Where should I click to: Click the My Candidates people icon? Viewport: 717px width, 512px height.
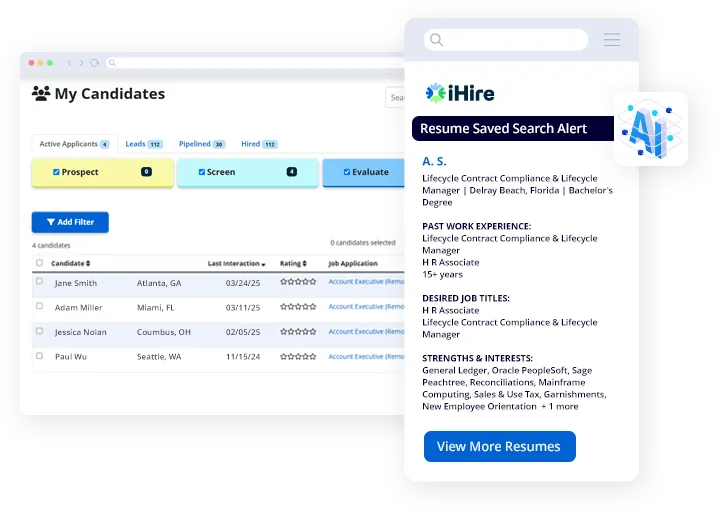point(41,93)
